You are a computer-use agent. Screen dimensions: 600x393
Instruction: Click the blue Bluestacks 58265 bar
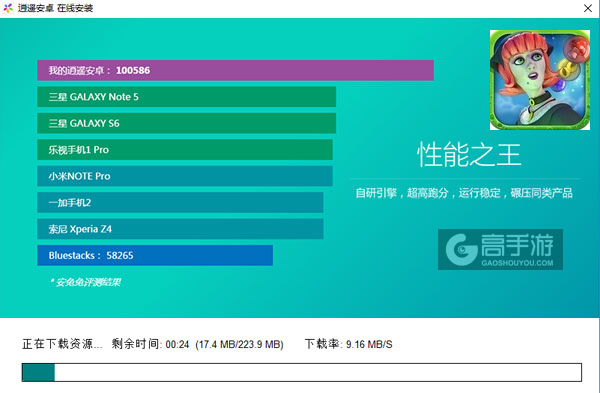(155, 255)
